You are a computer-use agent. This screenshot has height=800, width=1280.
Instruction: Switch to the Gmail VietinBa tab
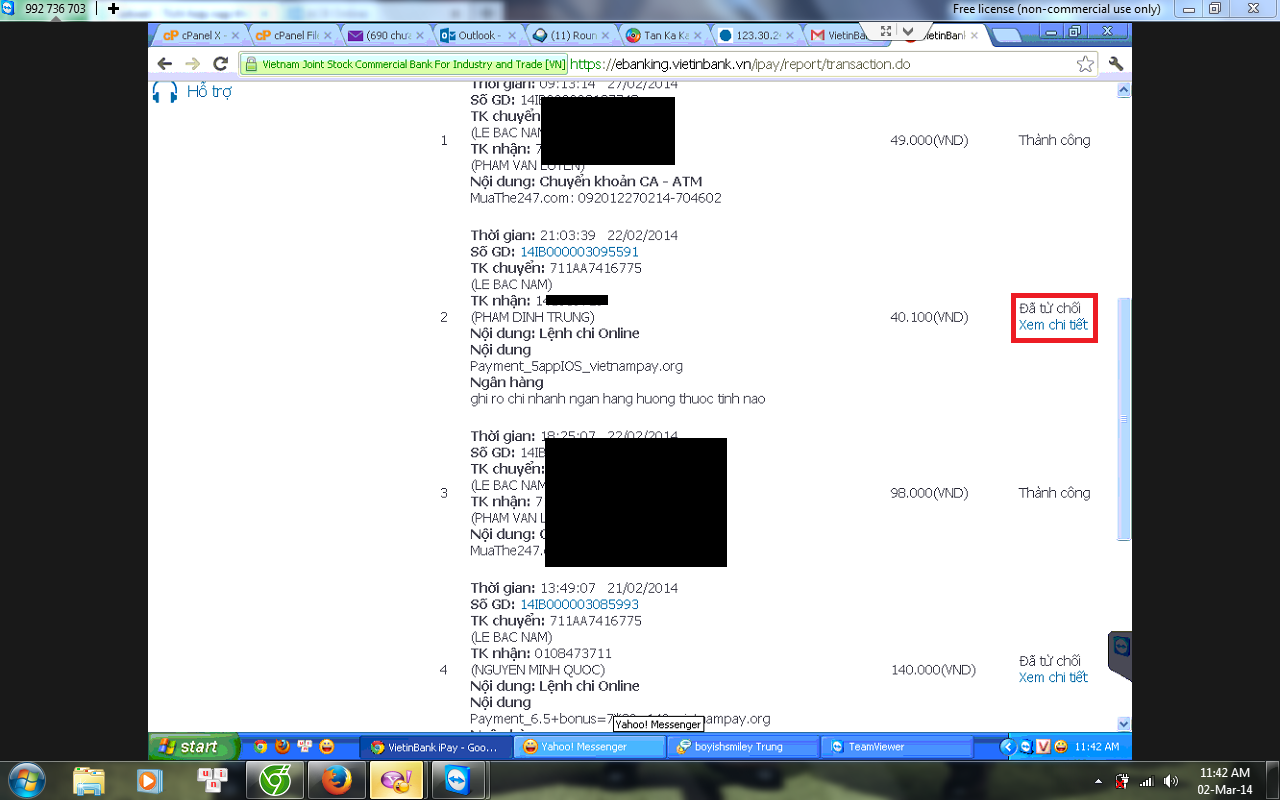point(841,35)
